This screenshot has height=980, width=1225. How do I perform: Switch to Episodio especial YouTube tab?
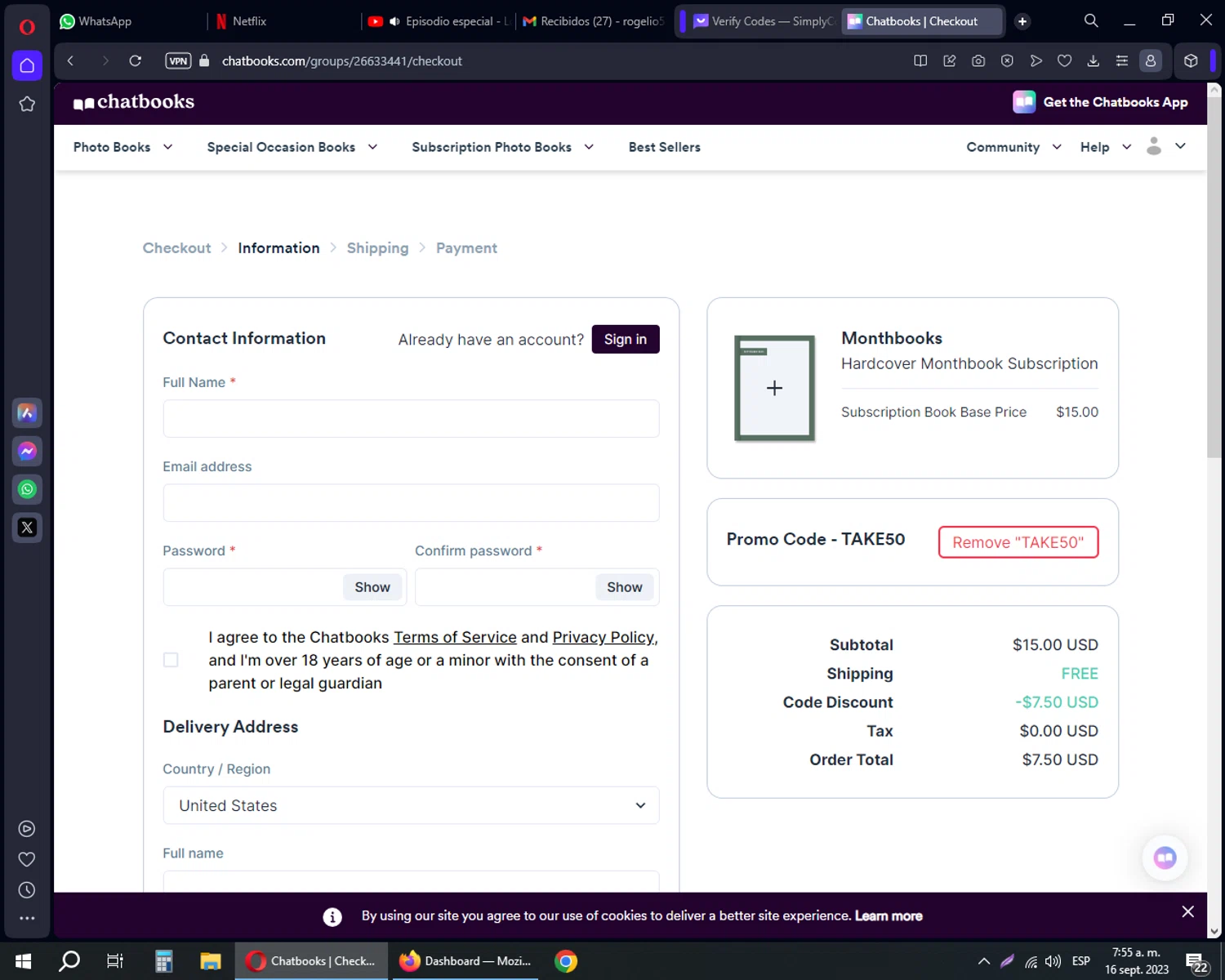pos(439,21)
